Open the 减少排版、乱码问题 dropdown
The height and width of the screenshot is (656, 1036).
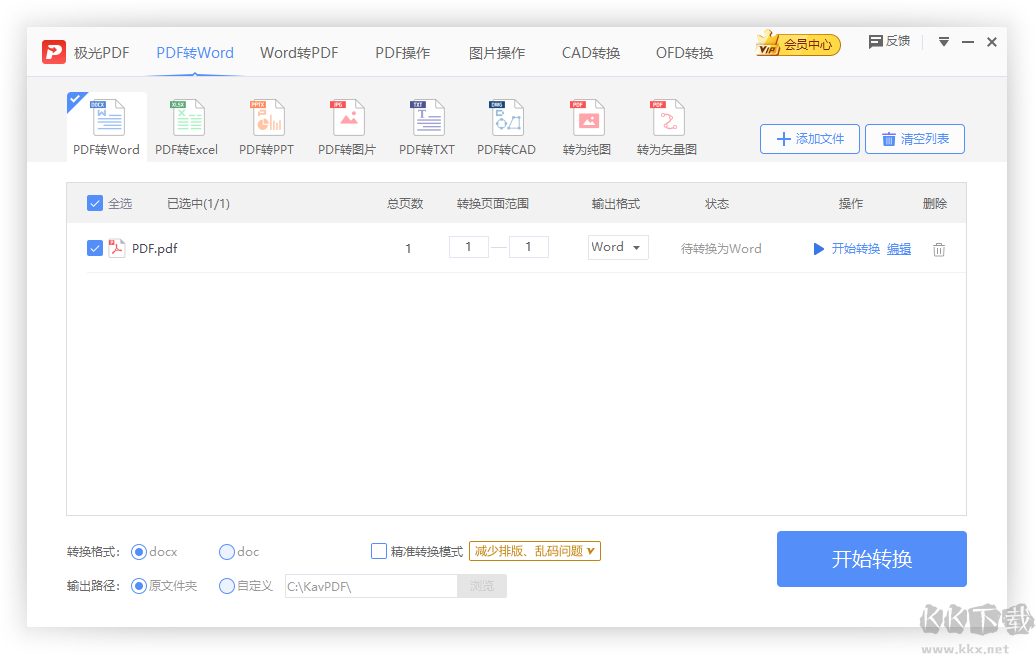(534, 550)
